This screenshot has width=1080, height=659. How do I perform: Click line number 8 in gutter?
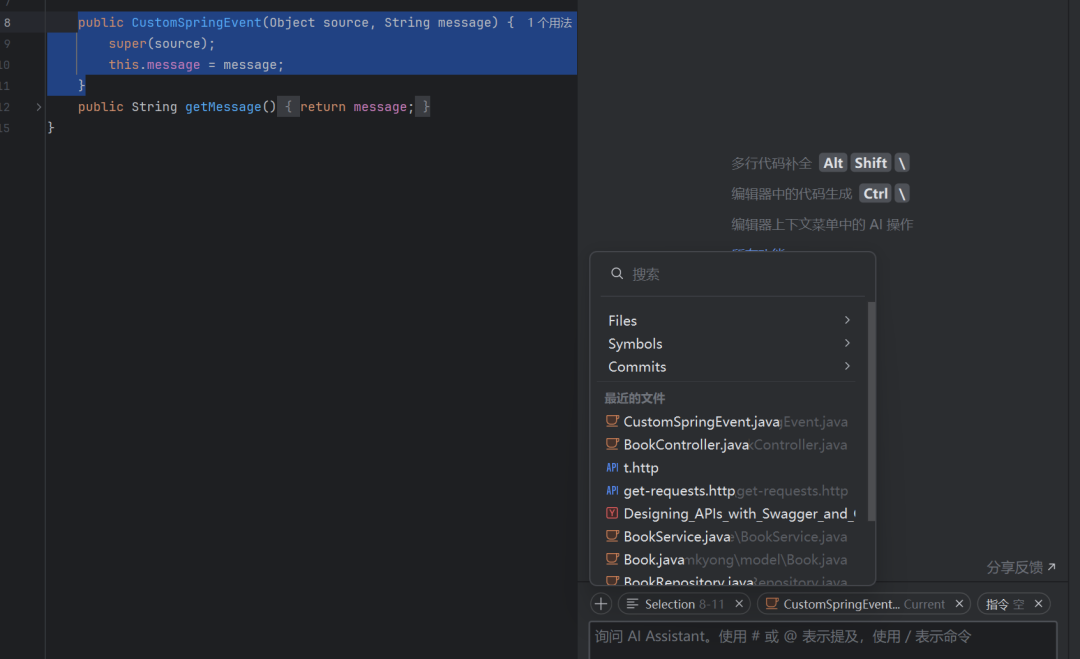tap(7, 23)
